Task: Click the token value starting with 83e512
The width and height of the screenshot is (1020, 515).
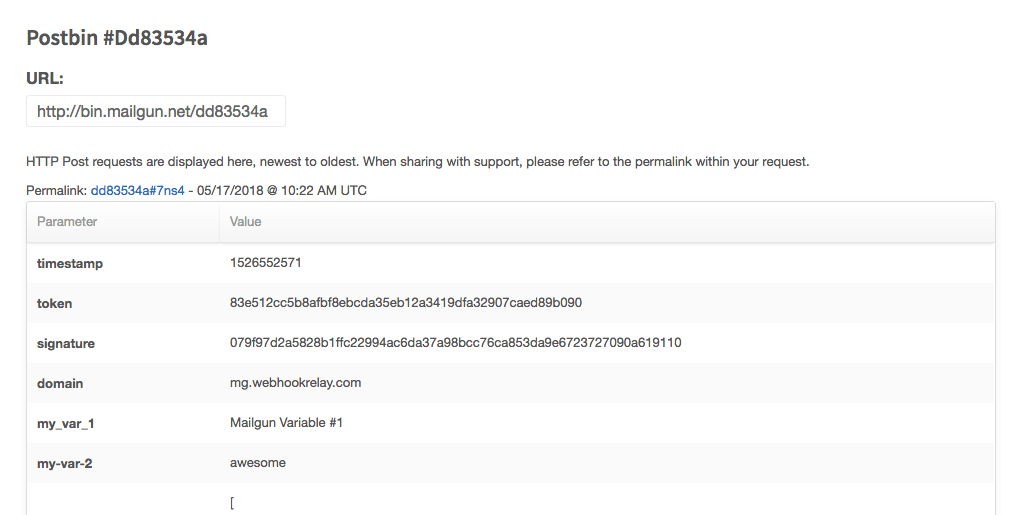Action: coord(406,303)
